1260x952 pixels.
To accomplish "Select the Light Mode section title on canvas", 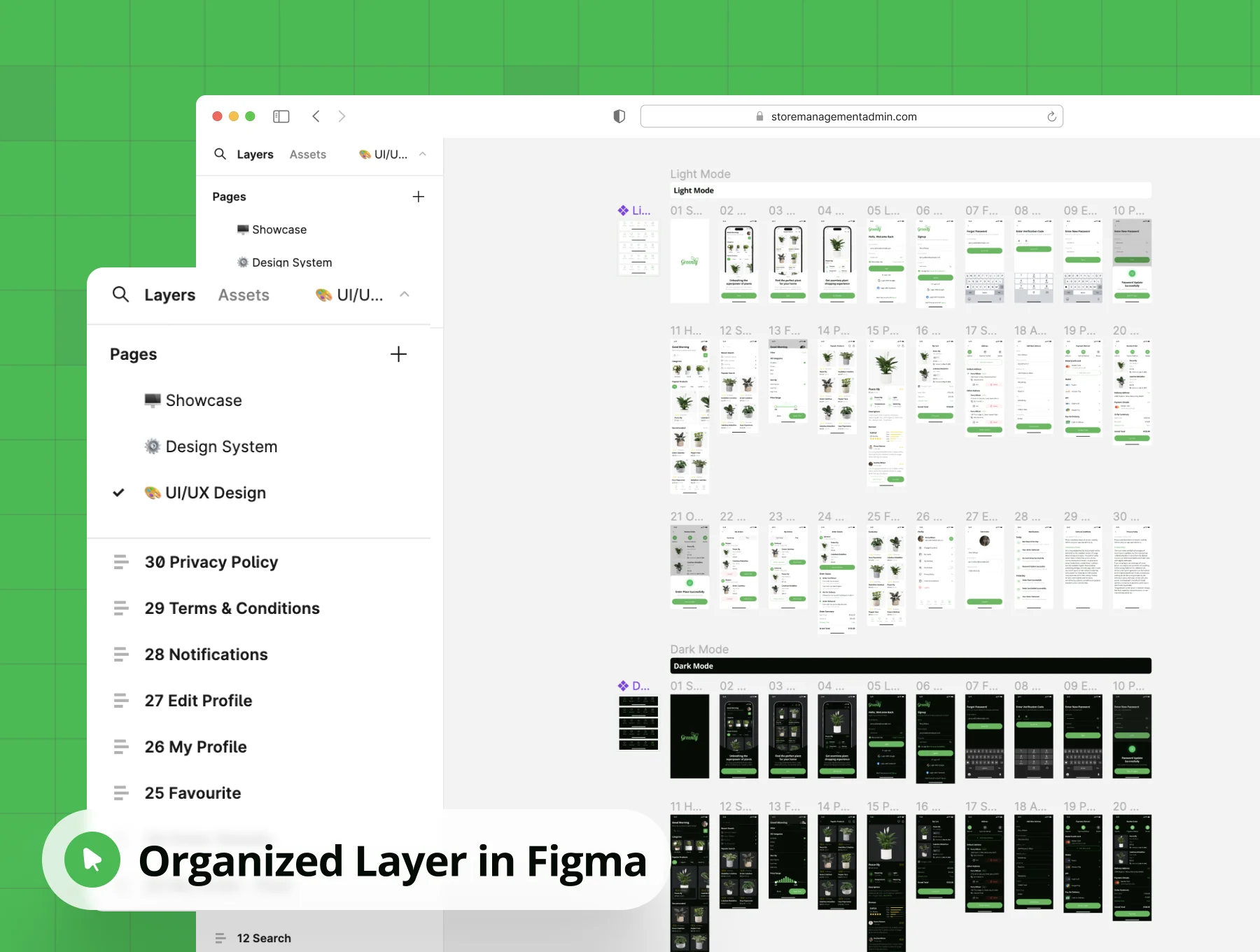I will click(700, 174).
